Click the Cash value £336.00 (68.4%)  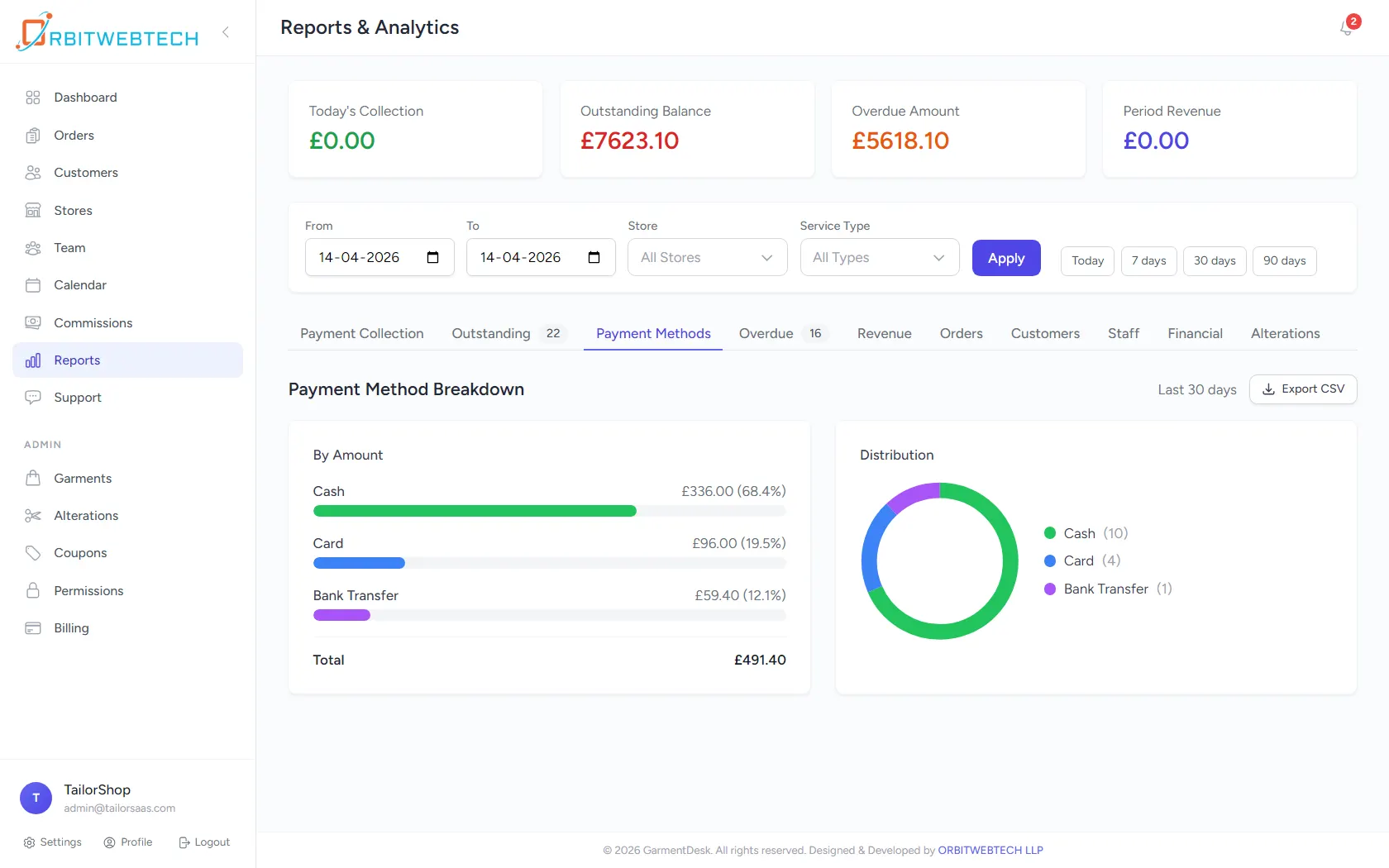(x=733, y=492)
